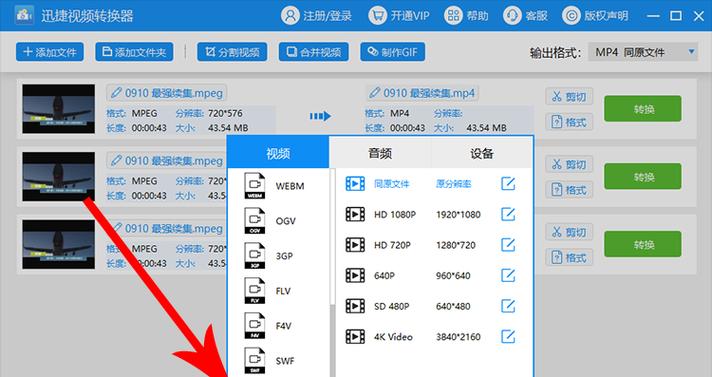Open 开通VIP shopping cart icon
This screenshot has width=712, height=377.
[x=377, y=15]
